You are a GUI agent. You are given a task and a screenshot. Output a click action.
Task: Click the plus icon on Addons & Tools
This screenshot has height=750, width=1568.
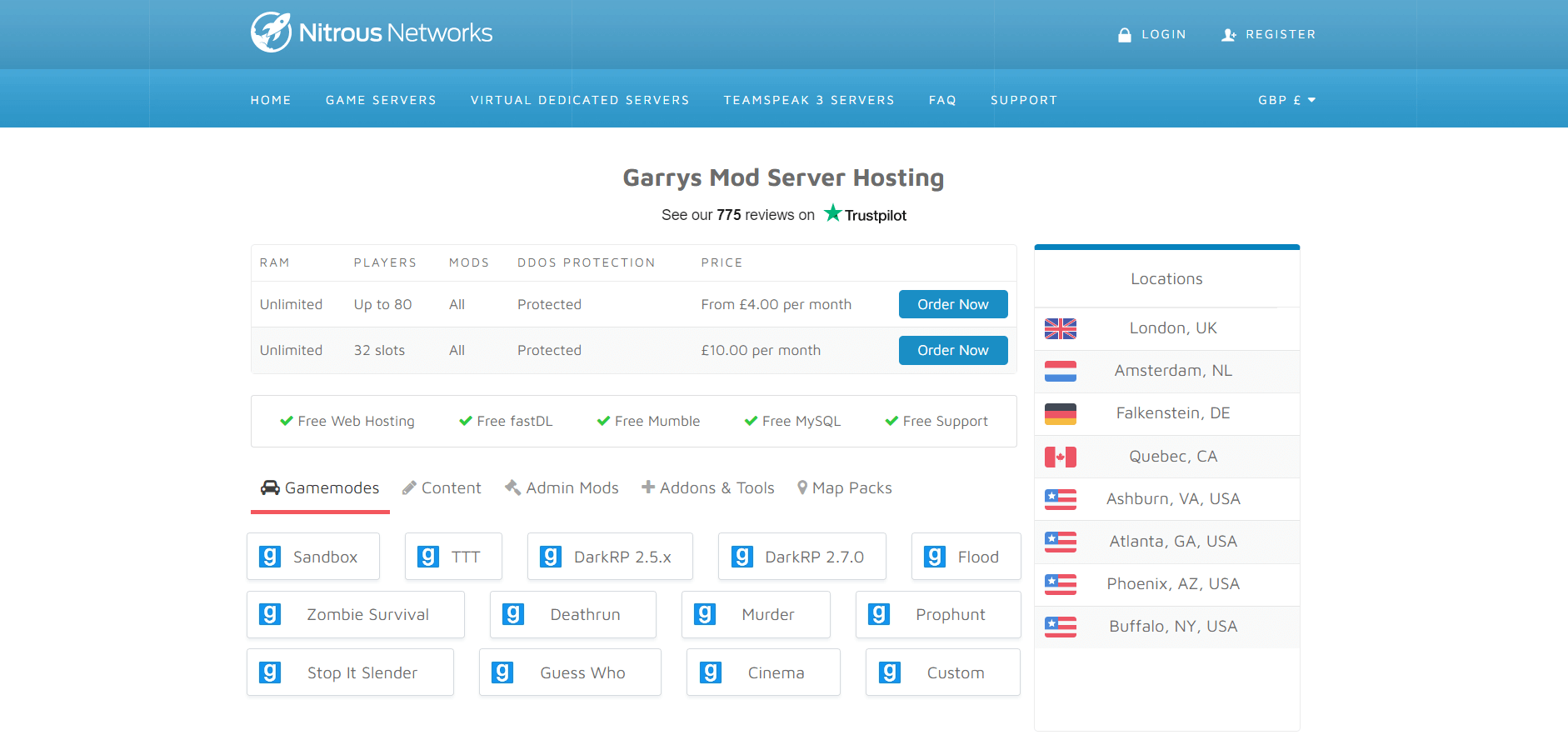click(648, 487)
